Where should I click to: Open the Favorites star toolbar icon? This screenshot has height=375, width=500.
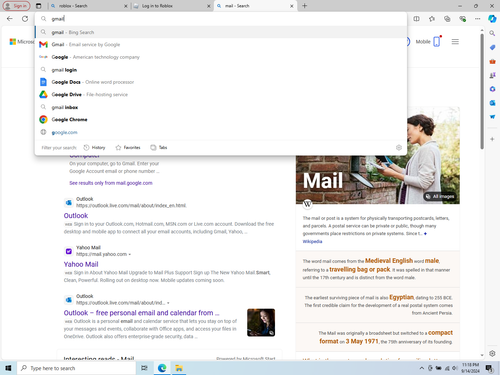click(x=432, y=19)
